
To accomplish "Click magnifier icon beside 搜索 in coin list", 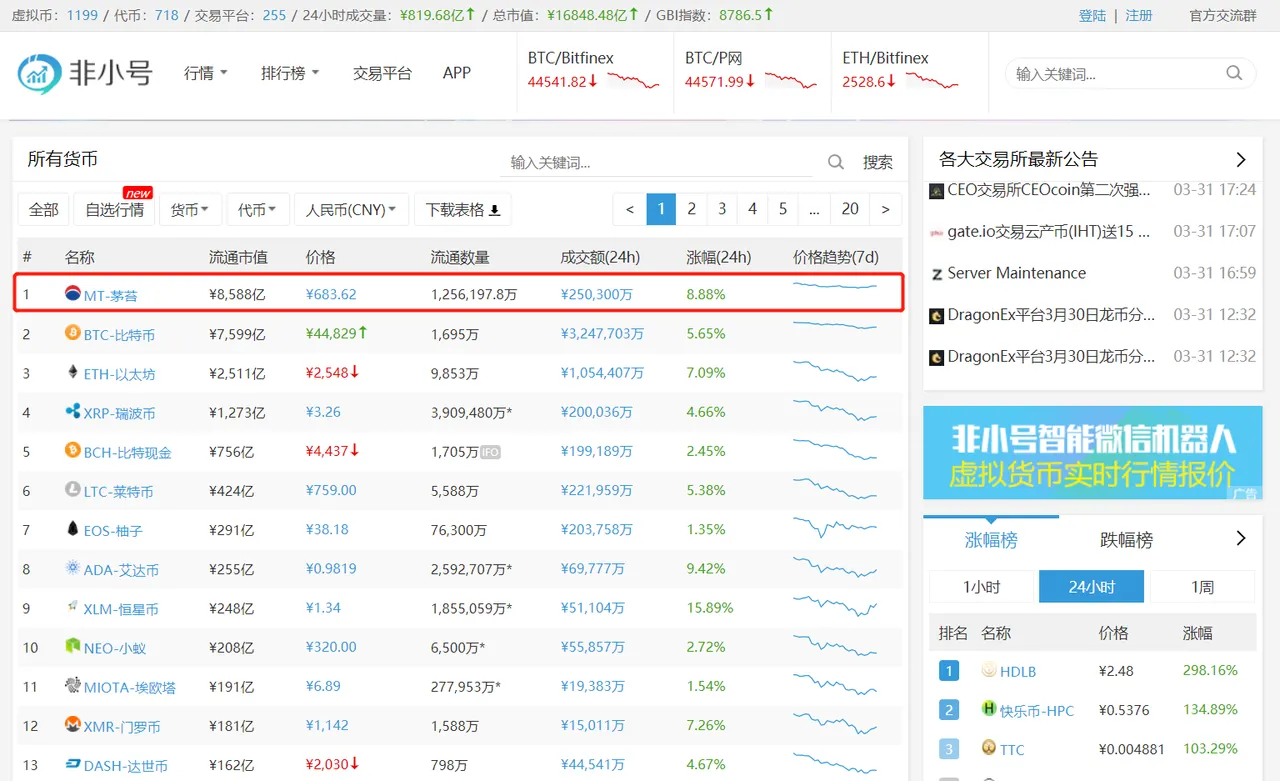I will coord(836,162).
